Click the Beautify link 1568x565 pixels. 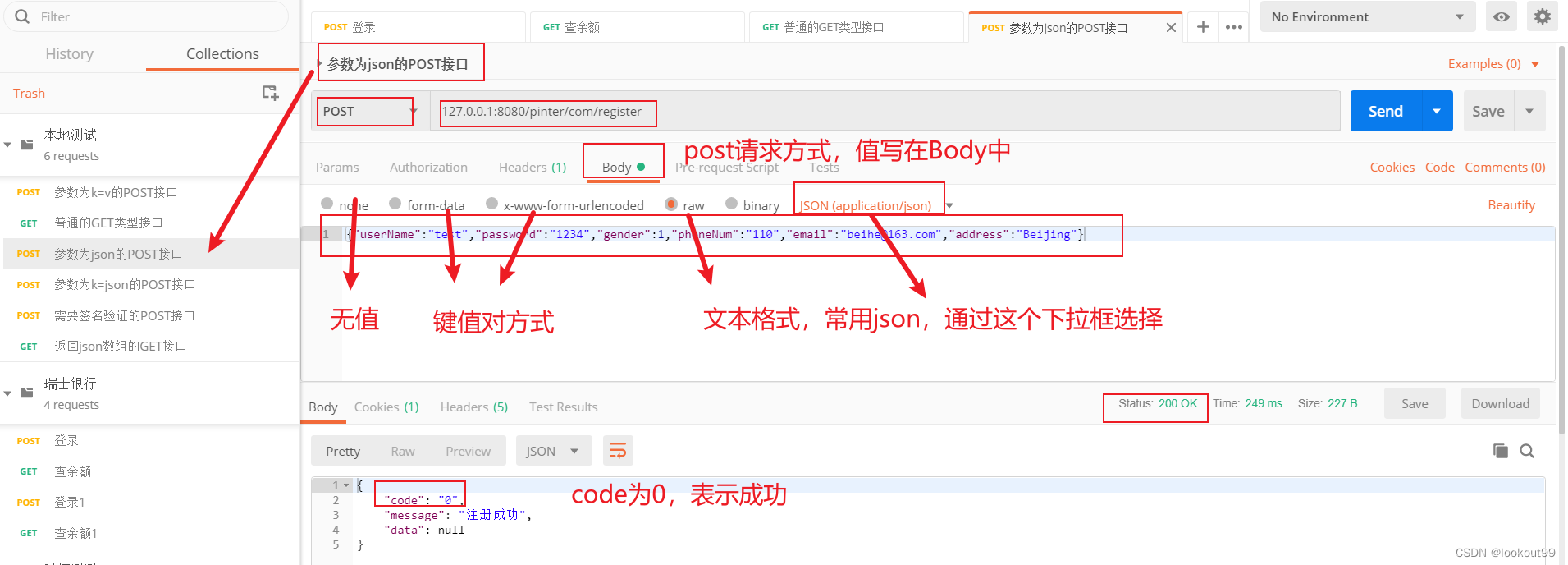coord(1511,204)
